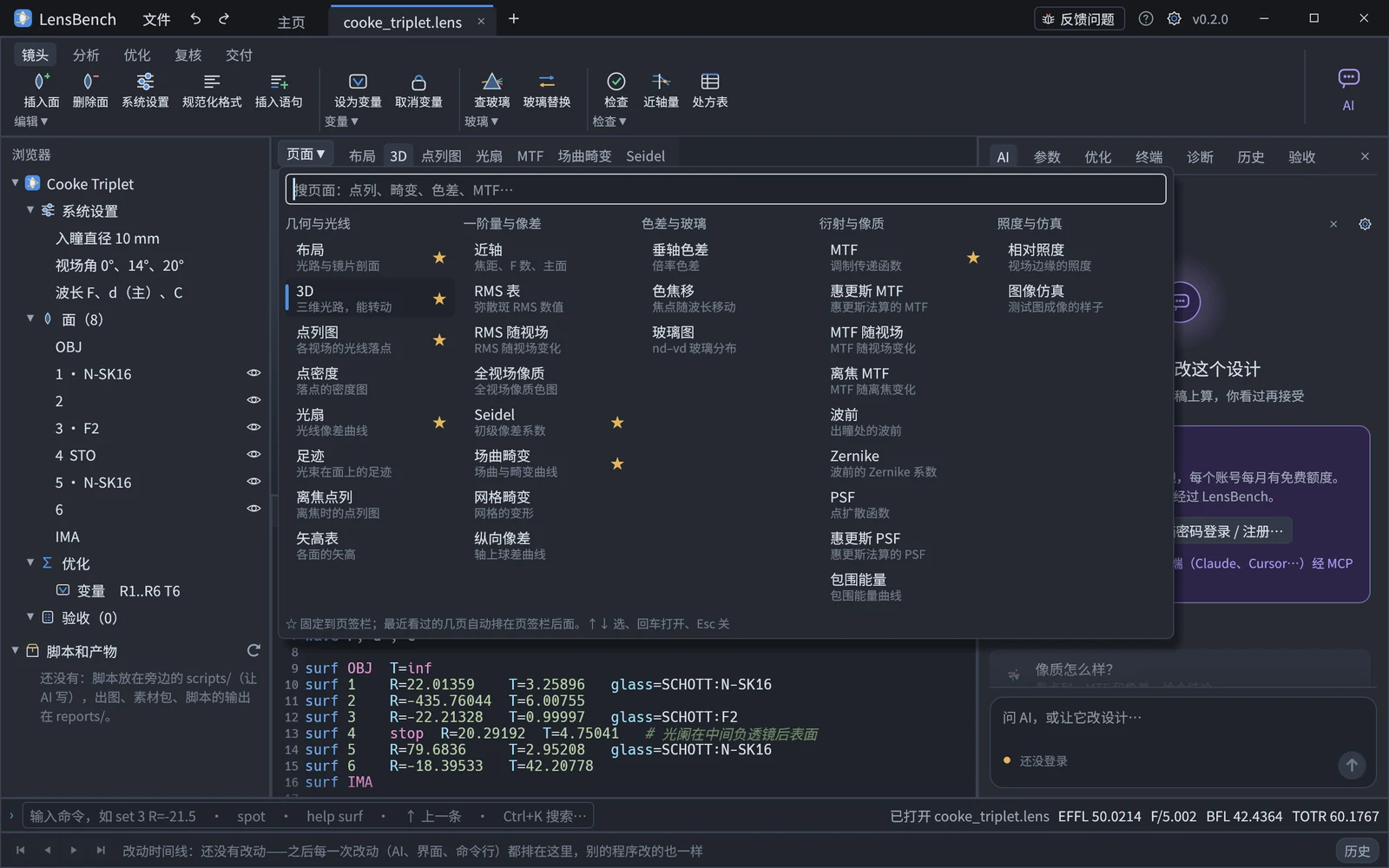Open the 点列图 page tab
The height and width of the screenshot is (868, 1389).
[x=441, y=156]
